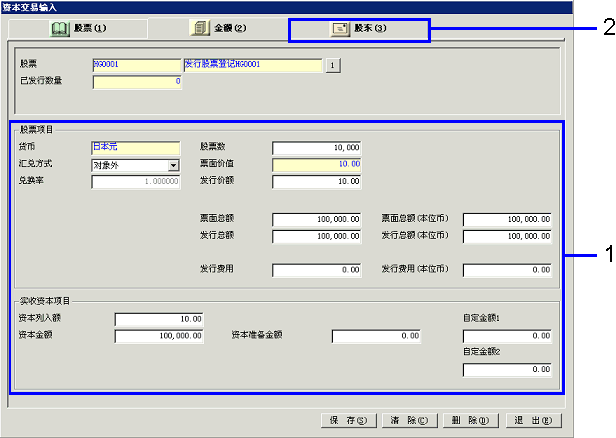
Task: Click the 股票项目 group label
Action: pyautogui.click(x=36, y=130)
